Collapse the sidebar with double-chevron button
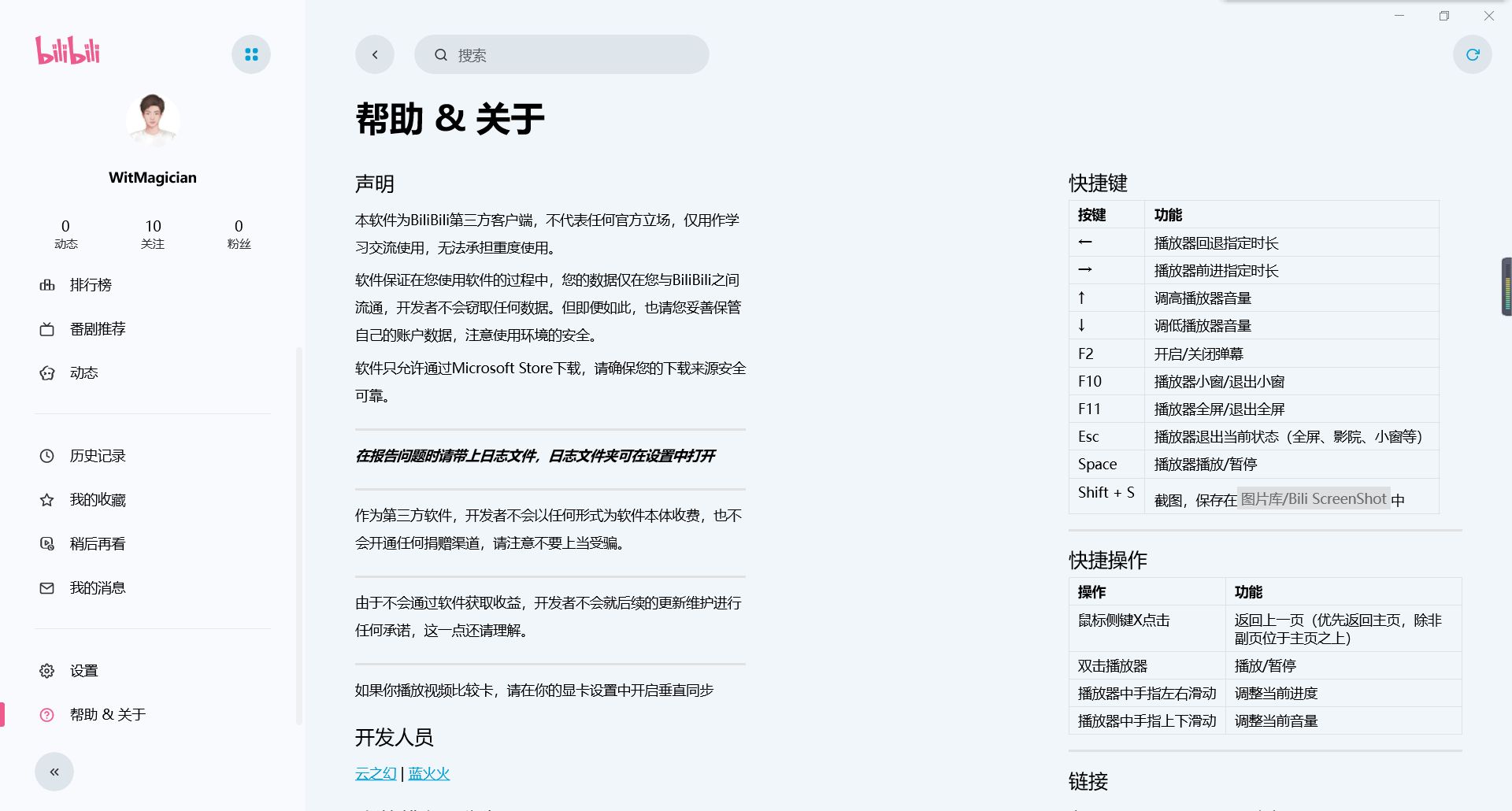The image size is (1512, 811). click(x=54, y=772)
